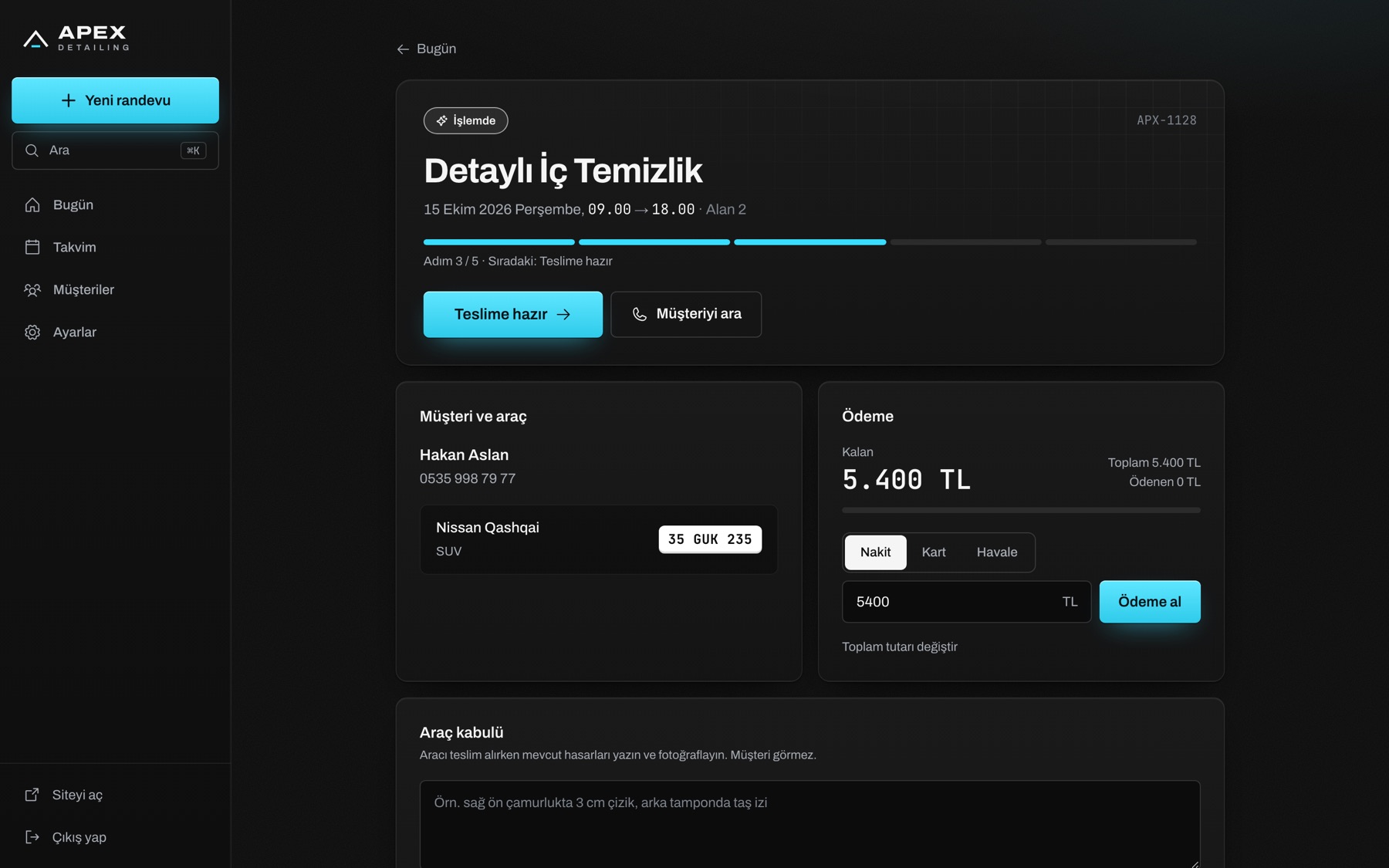Open Siteyi aç link
The height and width of the screenshot is (868, 1389).
coord(115,795)
